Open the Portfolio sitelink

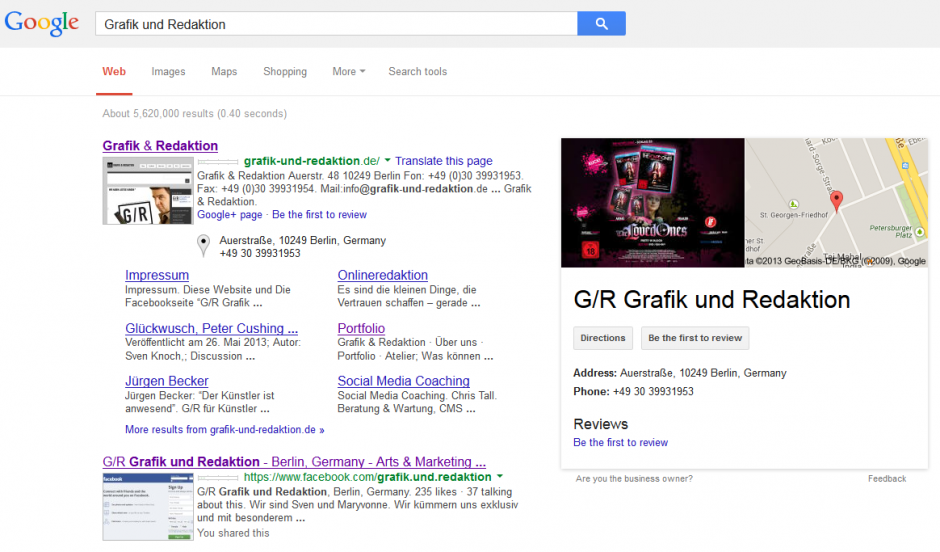pyautogui.click(x=361, y=328)
